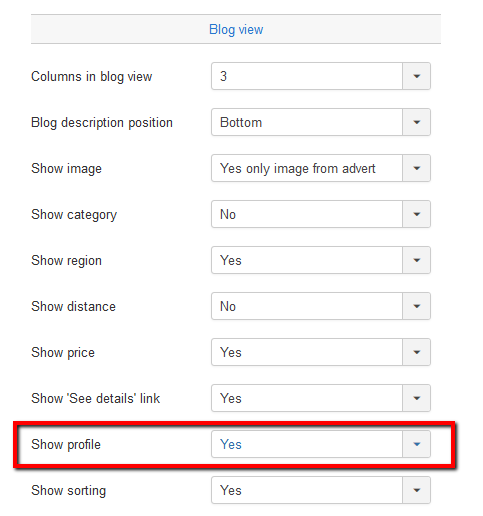This screenshot has height=516, width=483.
Task: Click the Show image dropdown arrow
Action: [x=416, y=168]
